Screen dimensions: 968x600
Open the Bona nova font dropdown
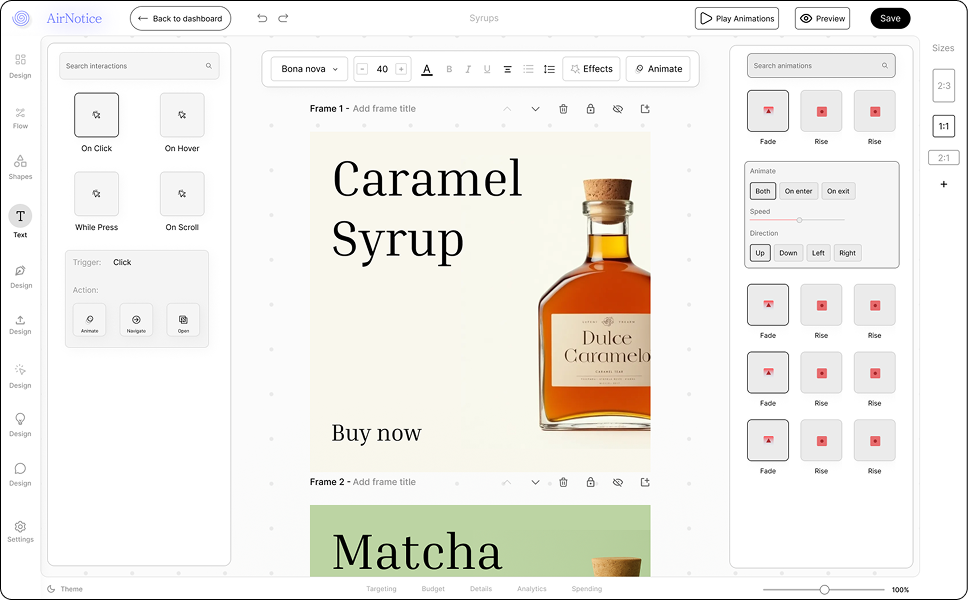[308, 68]
